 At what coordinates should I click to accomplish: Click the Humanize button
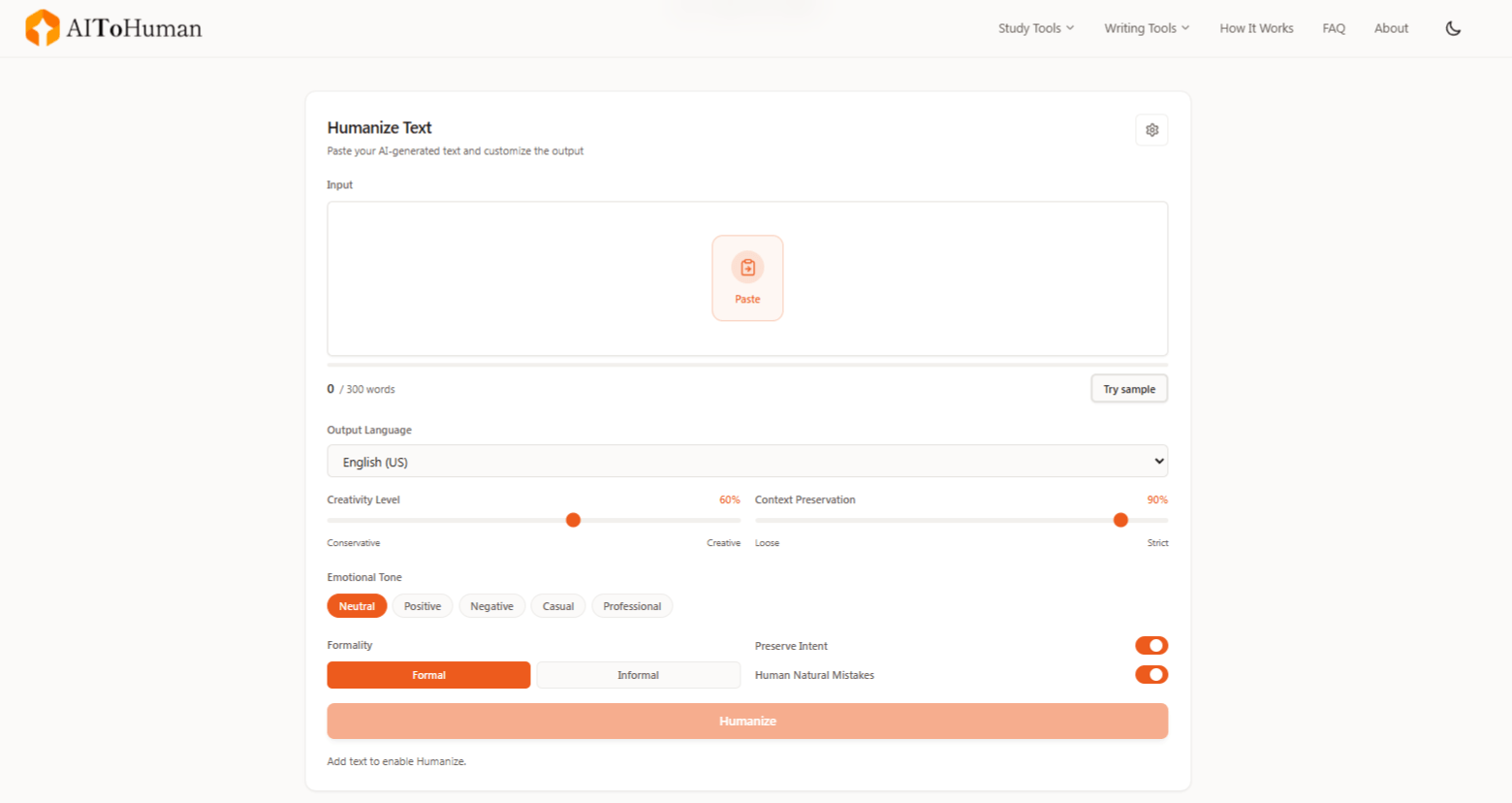(x=747, y=722)
